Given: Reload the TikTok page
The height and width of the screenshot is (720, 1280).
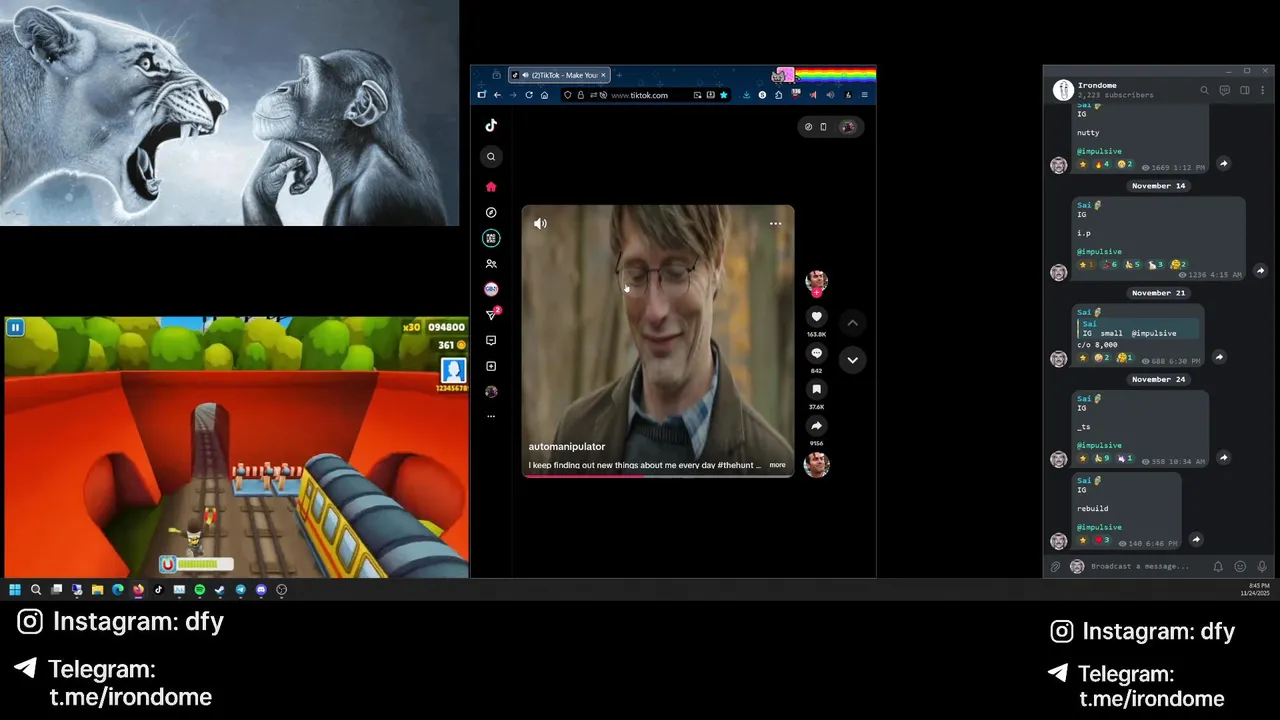Looking at the screenshot, I should (x=529, y=95).
